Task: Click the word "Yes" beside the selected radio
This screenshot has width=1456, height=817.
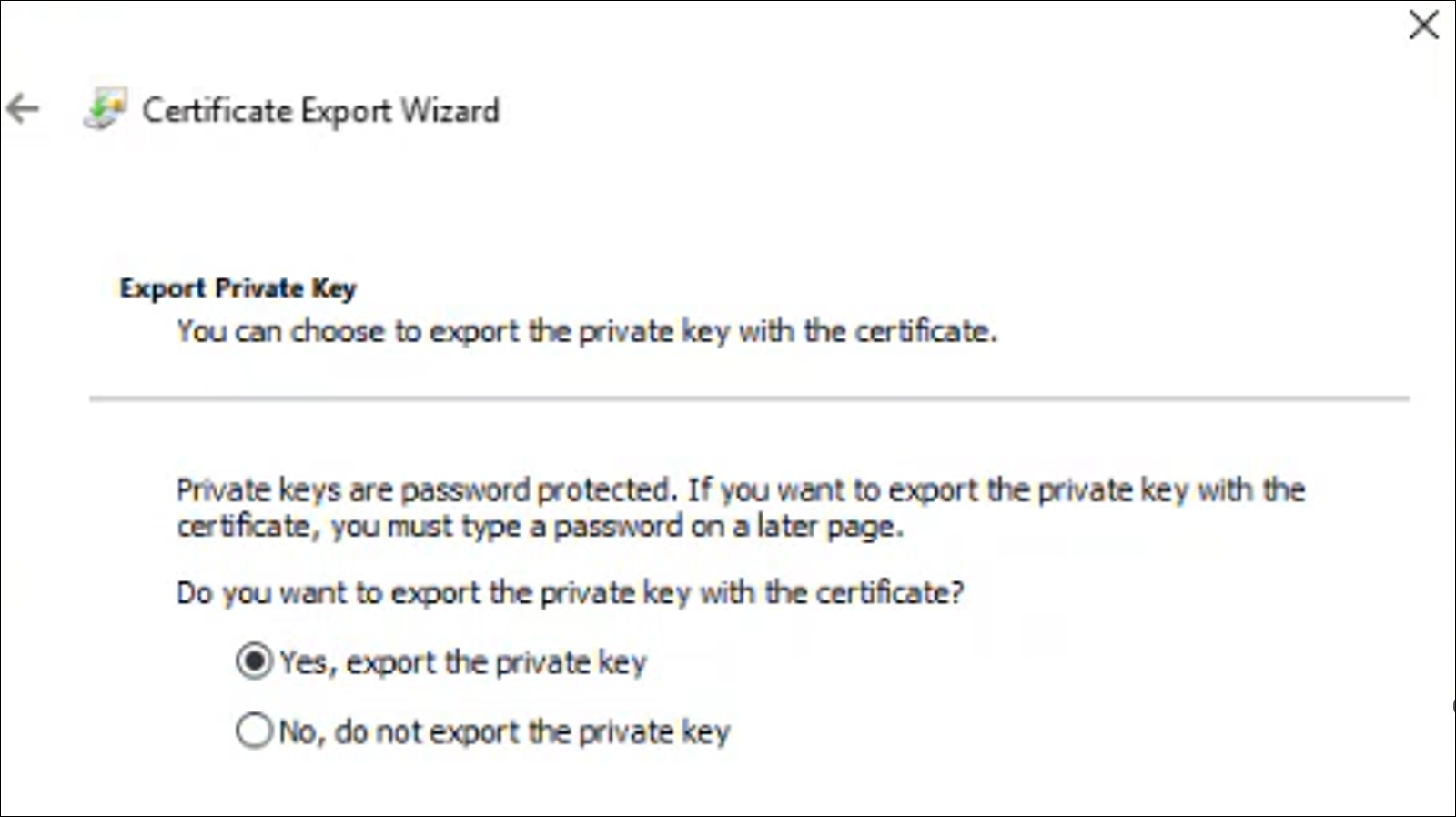Action: (x=302, y=662)
